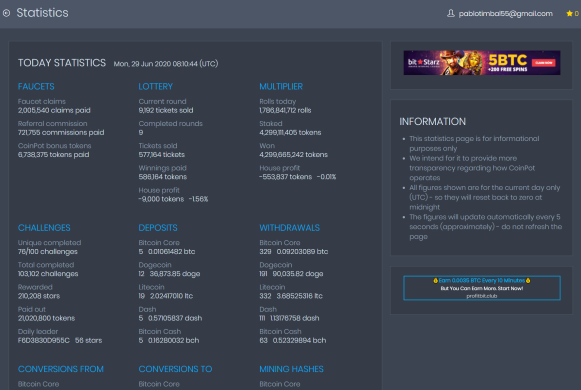Click the CONVERSIONS FROM heading
Screen dimensions: 581x390
pyautogui.click(x=61, y=369)
